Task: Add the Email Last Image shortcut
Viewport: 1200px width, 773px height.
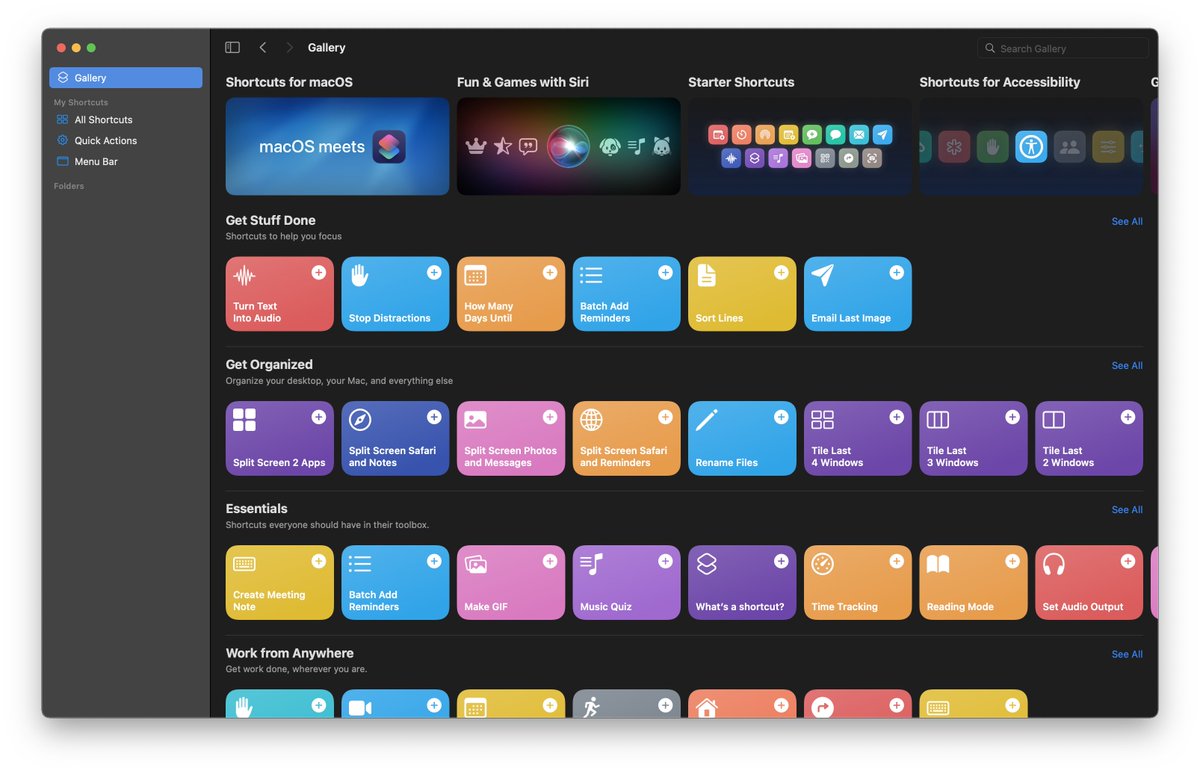Action: point(897,272)
